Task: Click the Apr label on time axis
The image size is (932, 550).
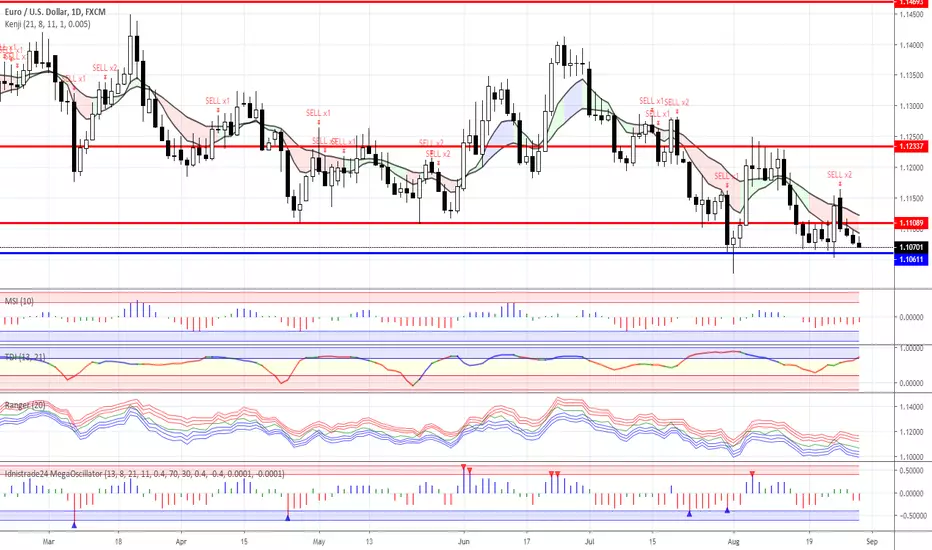Action: pyautogui.click(x=181, y=542)
